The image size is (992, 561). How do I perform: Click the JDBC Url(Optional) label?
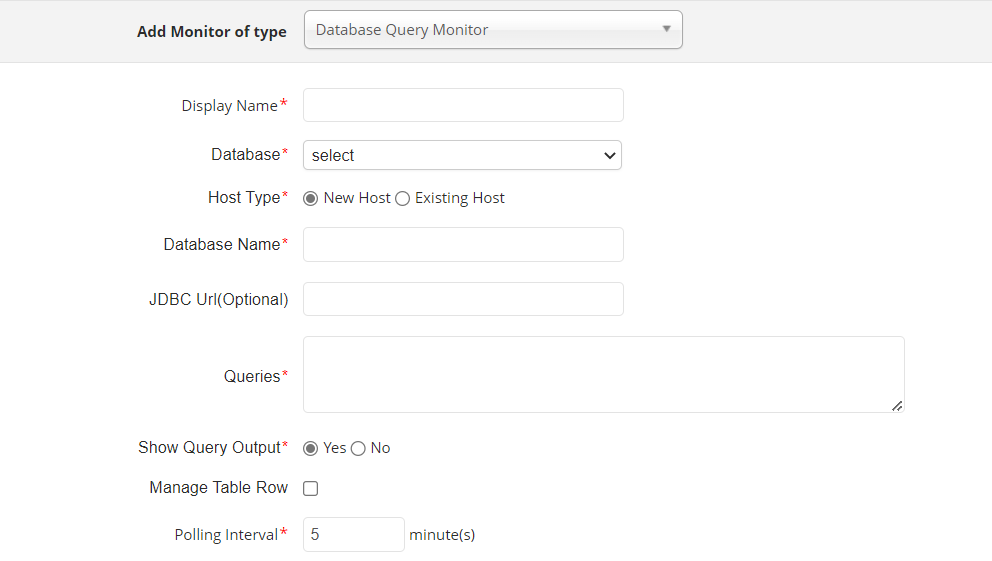218,299
